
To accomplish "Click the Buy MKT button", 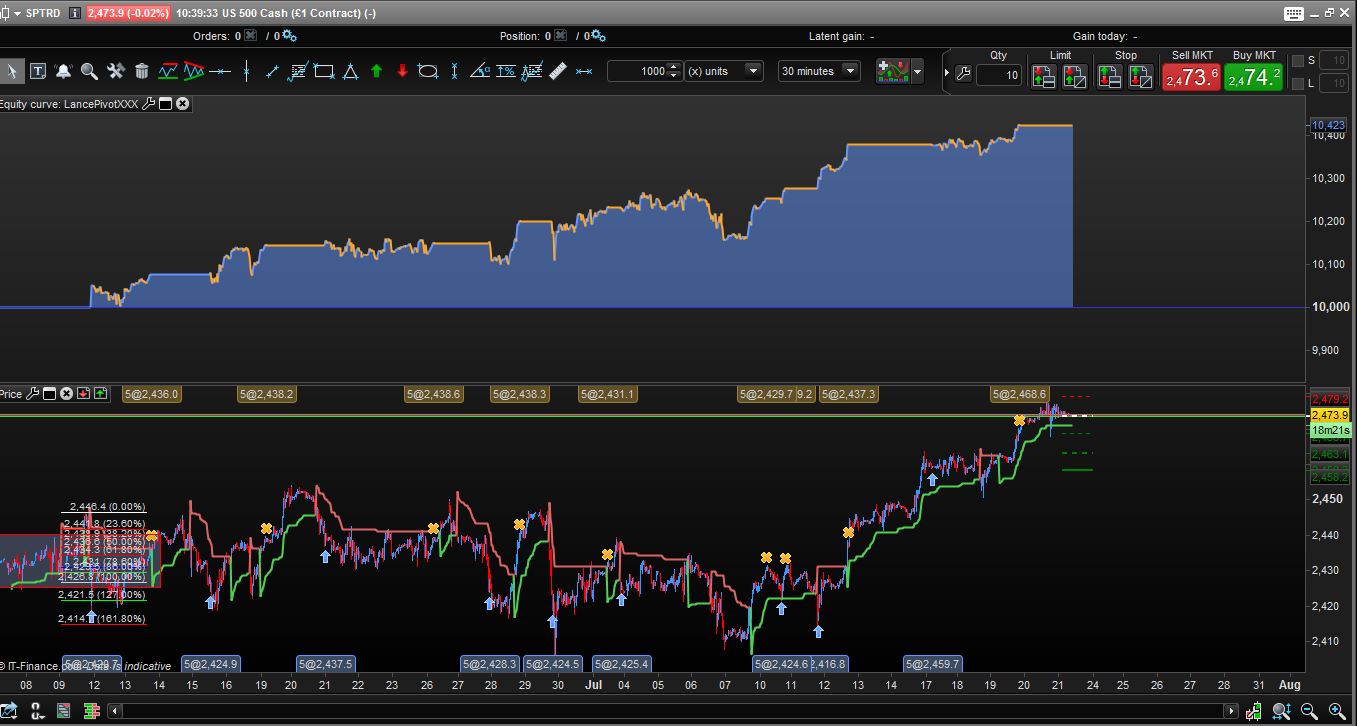I will [x=1253, y=77].
